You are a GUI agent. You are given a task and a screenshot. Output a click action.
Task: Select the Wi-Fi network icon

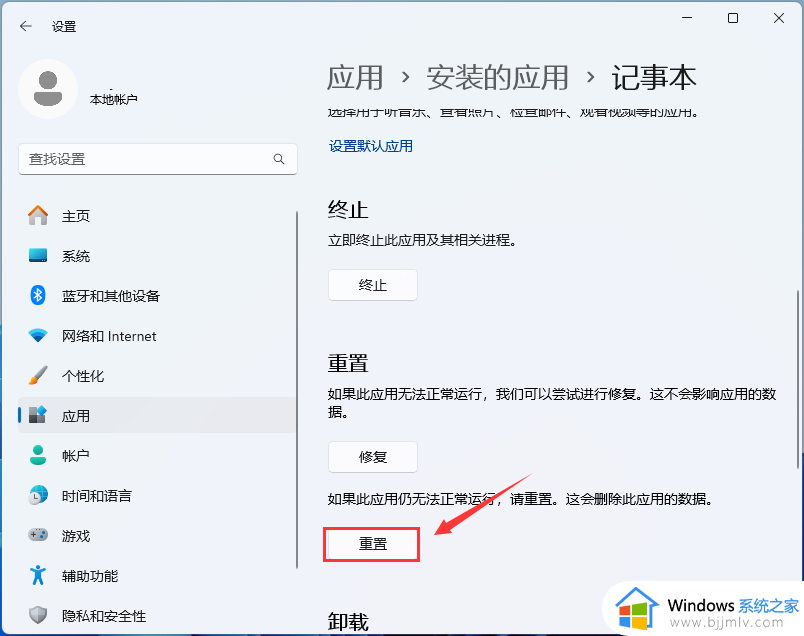coord(38,336)
